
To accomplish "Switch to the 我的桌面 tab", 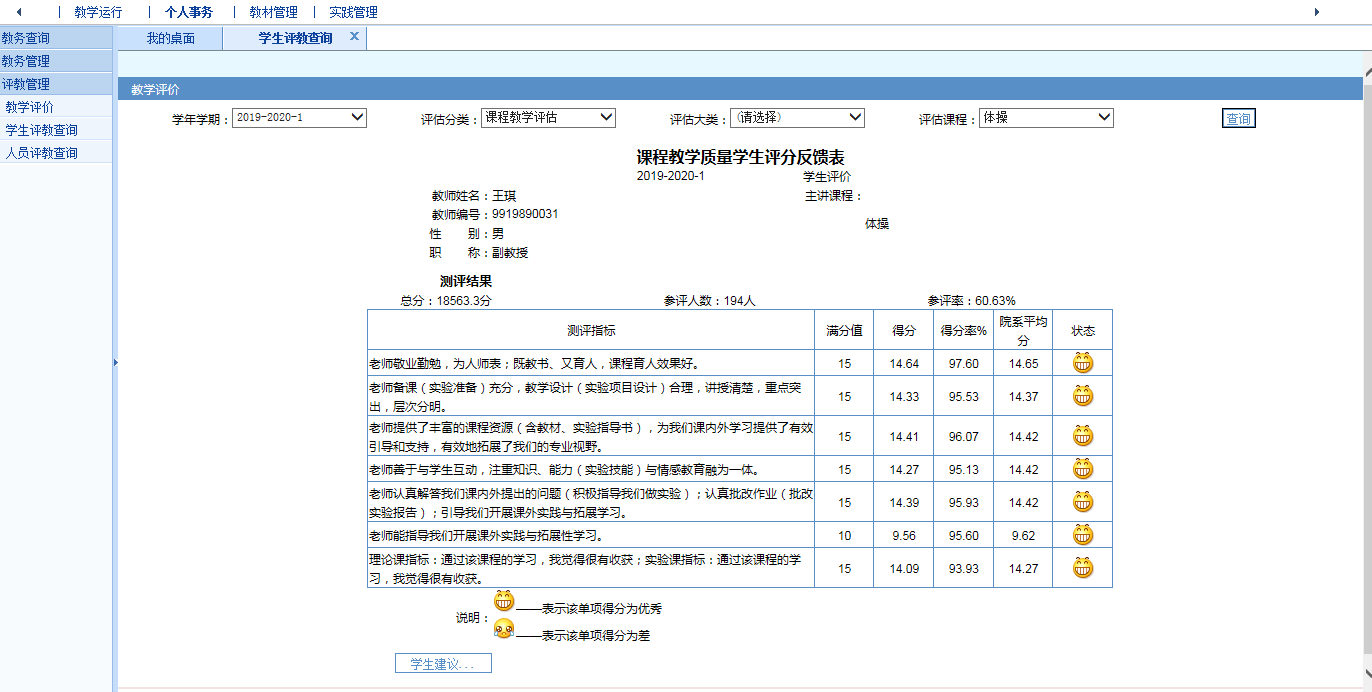I will point(170,39).
